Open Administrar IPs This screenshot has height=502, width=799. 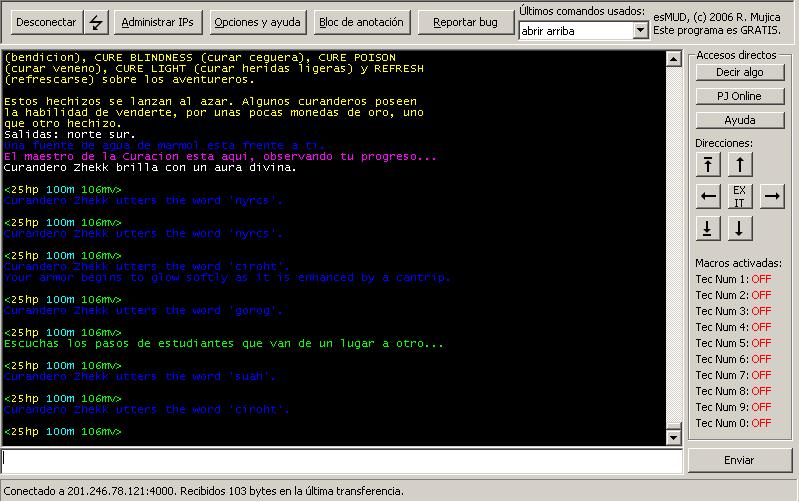pos(157,22)
